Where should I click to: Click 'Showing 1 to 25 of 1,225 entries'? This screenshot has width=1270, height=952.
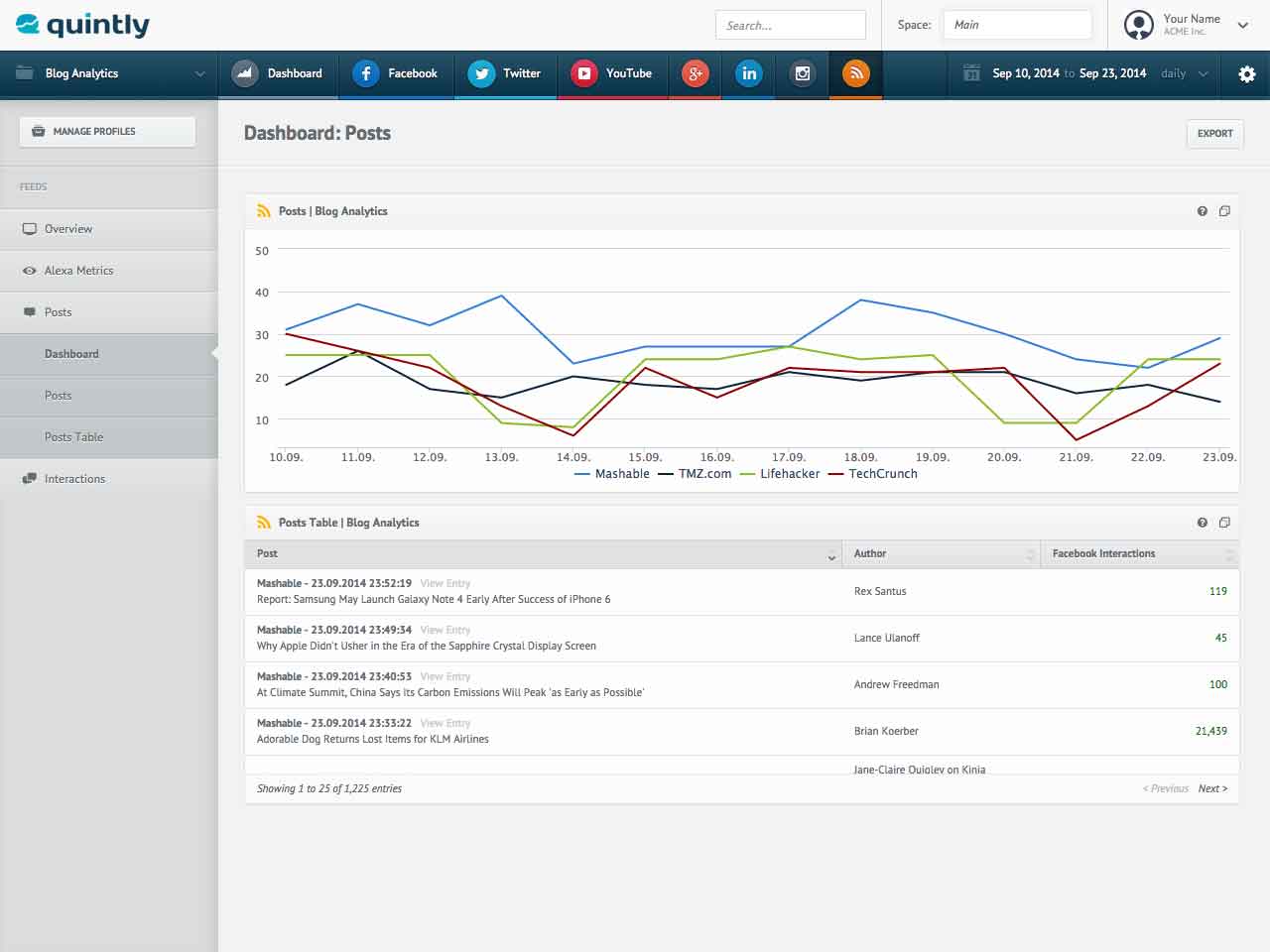click(329, 789)
